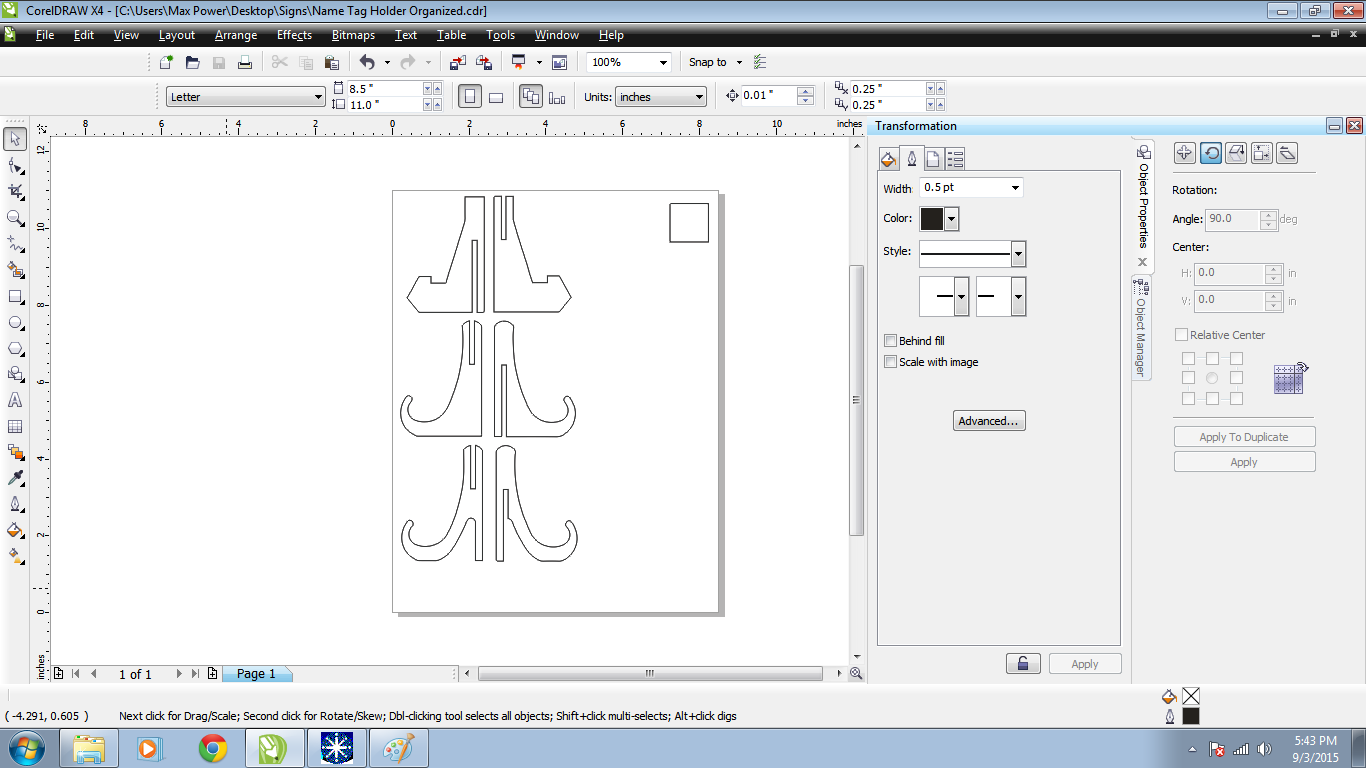Click the Paste toolbar icon
Screen dimensions: 1366x768
pos(331,62)
